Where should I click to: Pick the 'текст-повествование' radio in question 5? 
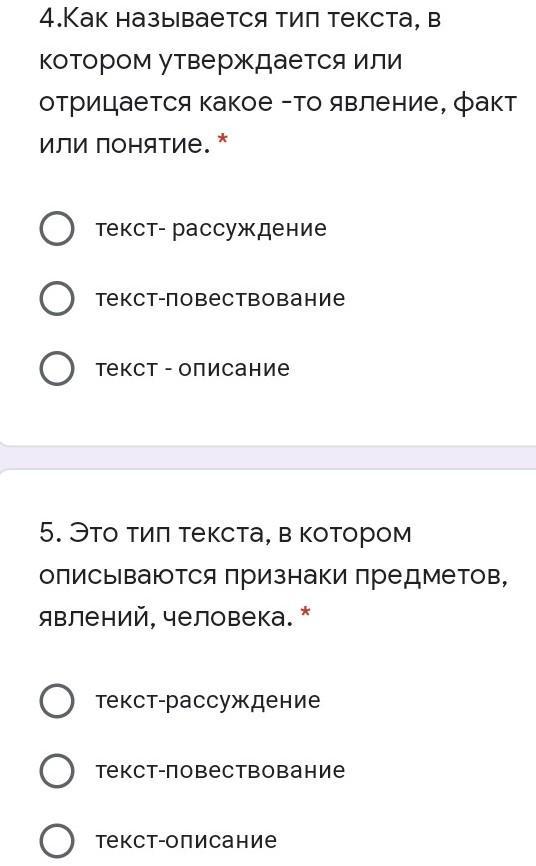(x=57, y=770)
